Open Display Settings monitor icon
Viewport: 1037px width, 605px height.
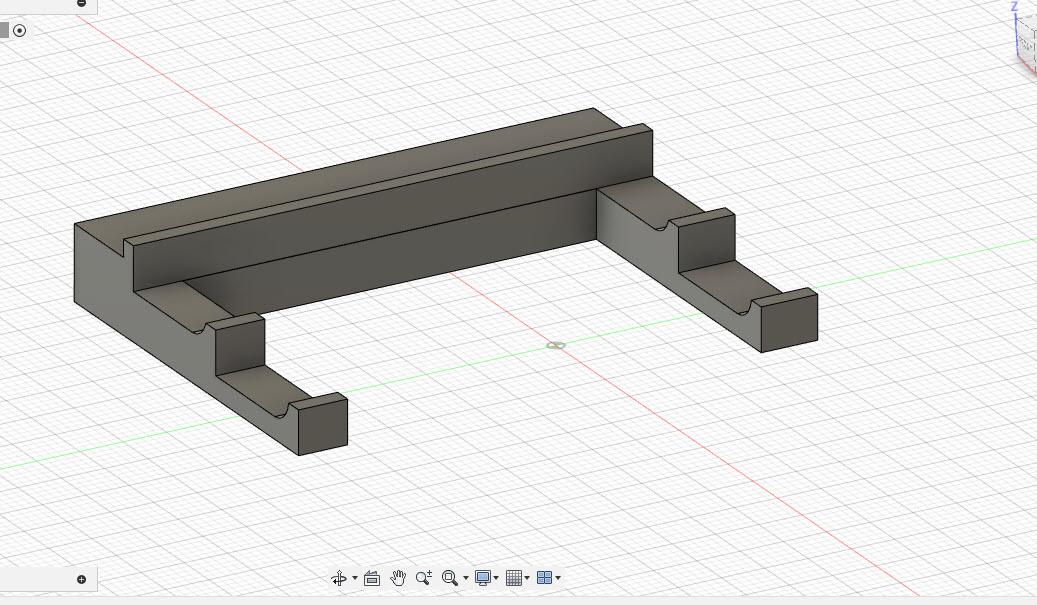pos(483,578)
